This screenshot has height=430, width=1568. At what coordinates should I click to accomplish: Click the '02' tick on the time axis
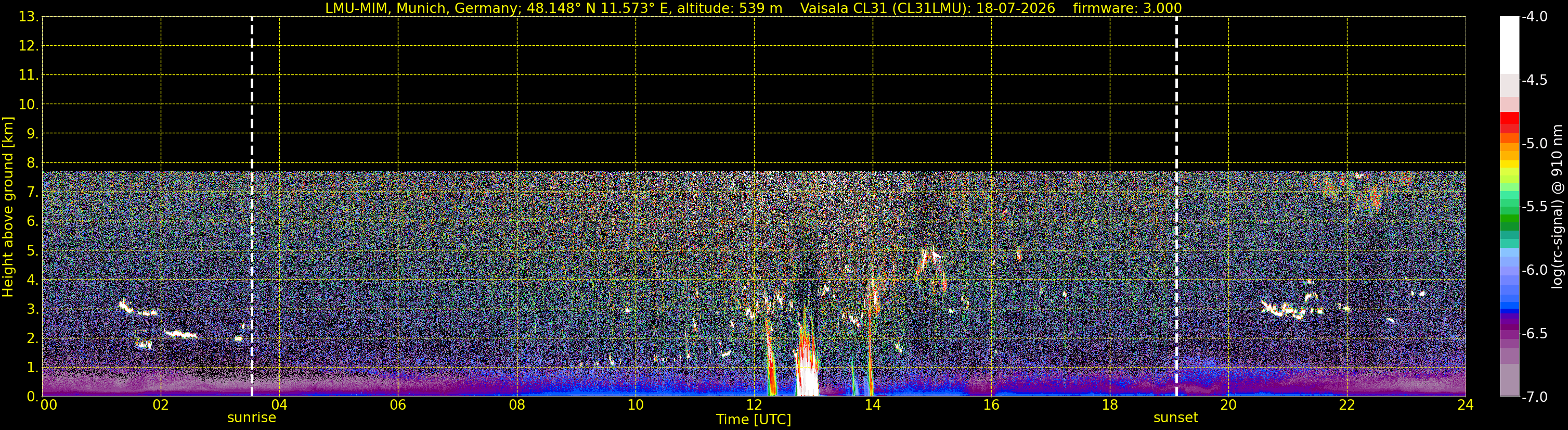click(161, 405)
